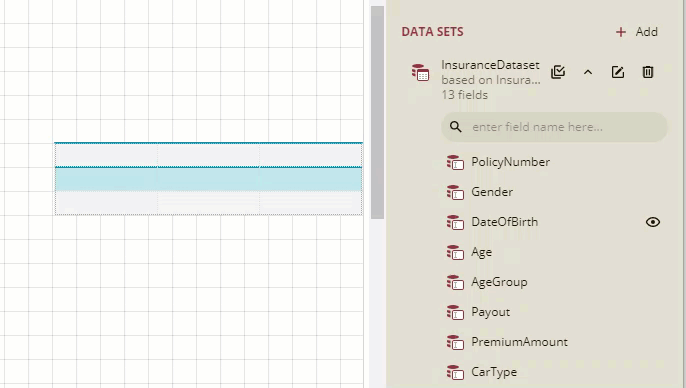Click the design canvas vertical scrollbar
The height and width of the screenshot is (388, 686).
[x=377, y=112]
